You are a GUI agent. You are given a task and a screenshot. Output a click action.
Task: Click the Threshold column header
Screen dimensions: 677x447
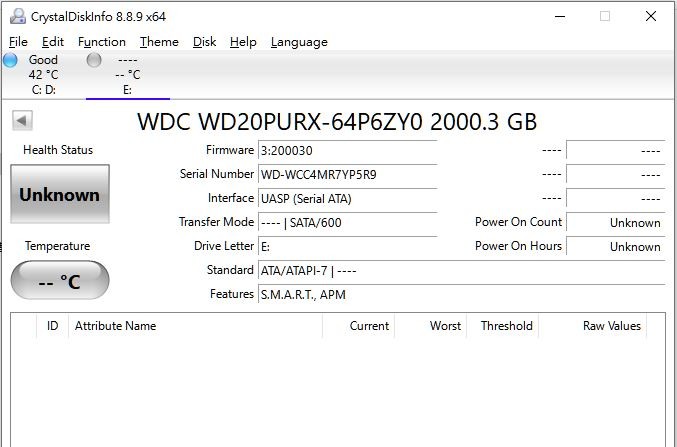tap(503, 326)
